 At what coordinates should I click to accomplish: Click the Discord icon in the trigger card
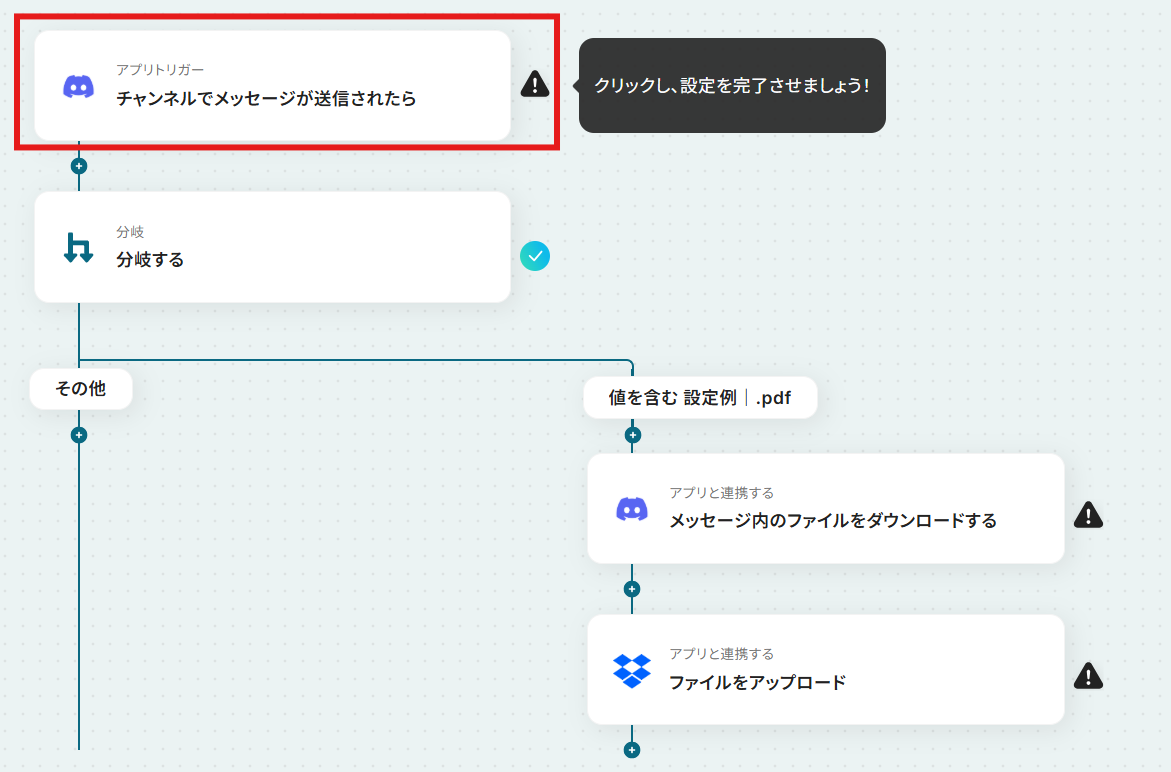point(78,87)
